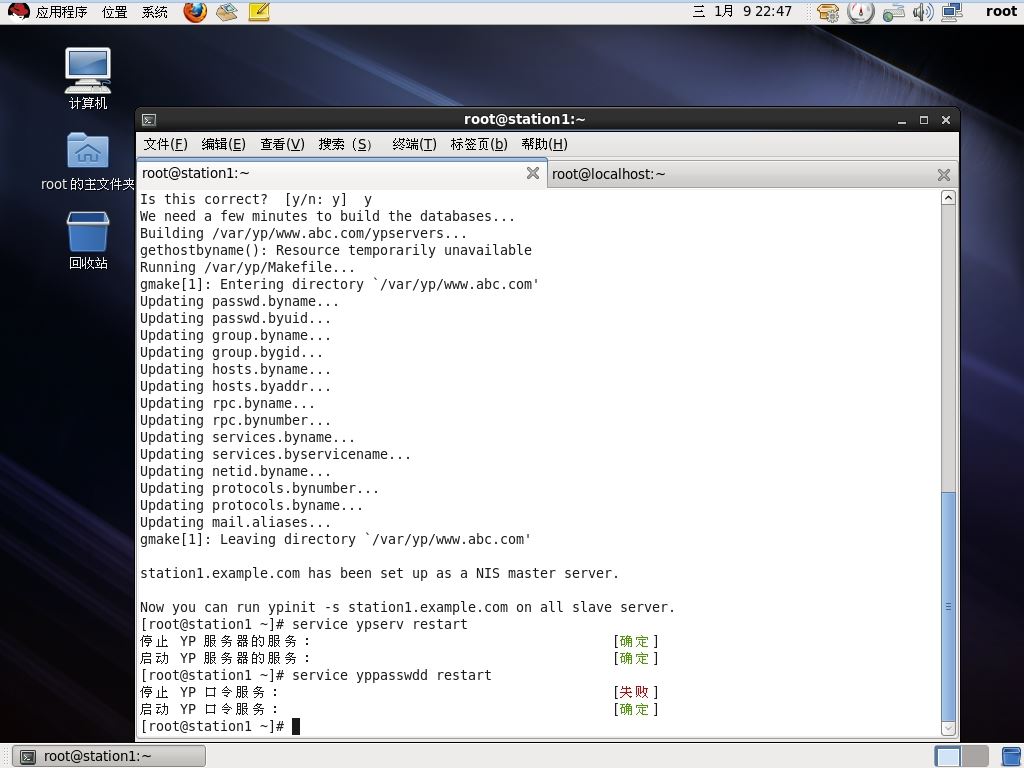Click the power gauge tray icon
This screenshot has height=768, width=1024.
pos(860,12)
